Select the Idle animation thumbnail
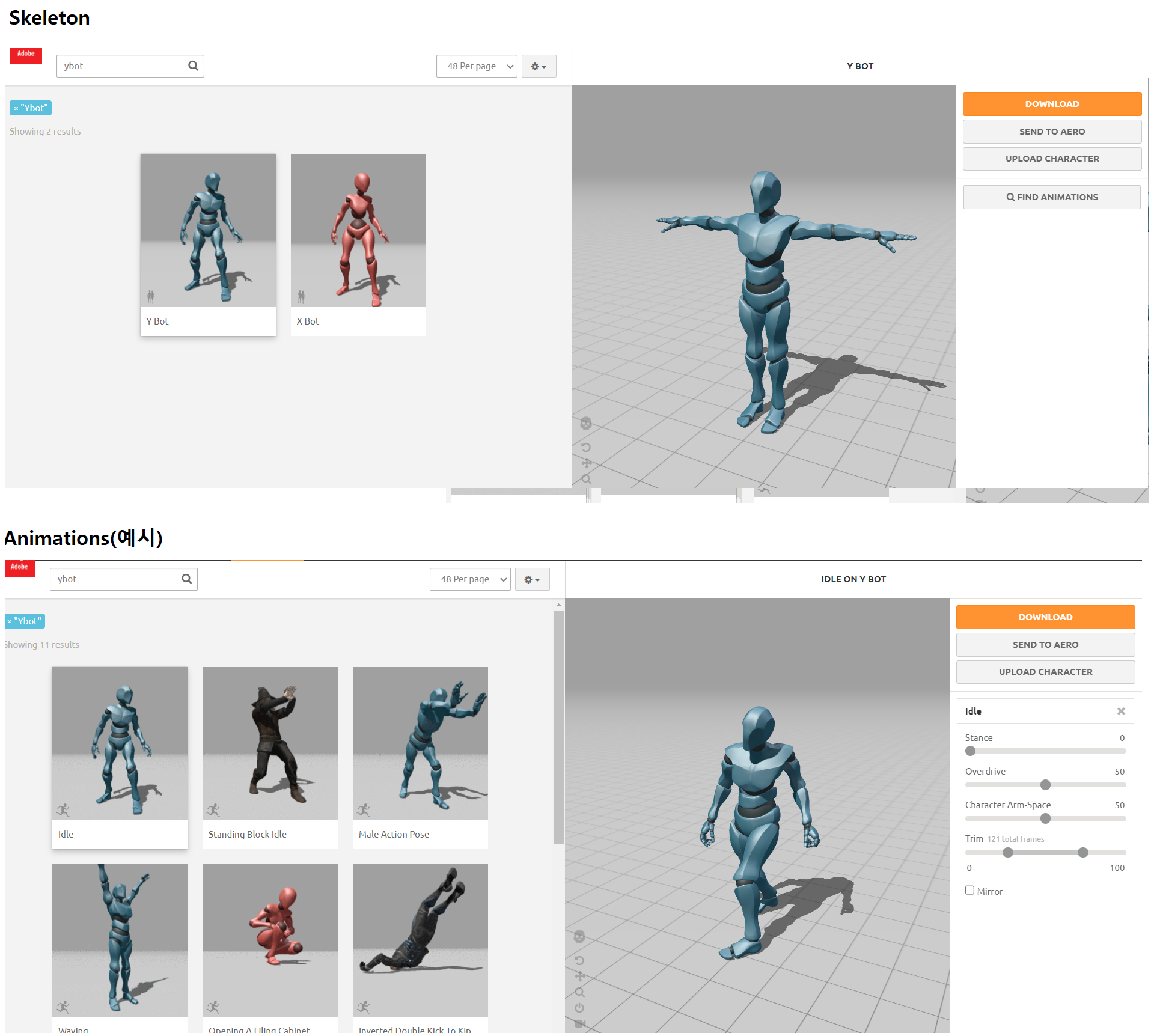This screenshot has width=1154, height=1036. 120,743
